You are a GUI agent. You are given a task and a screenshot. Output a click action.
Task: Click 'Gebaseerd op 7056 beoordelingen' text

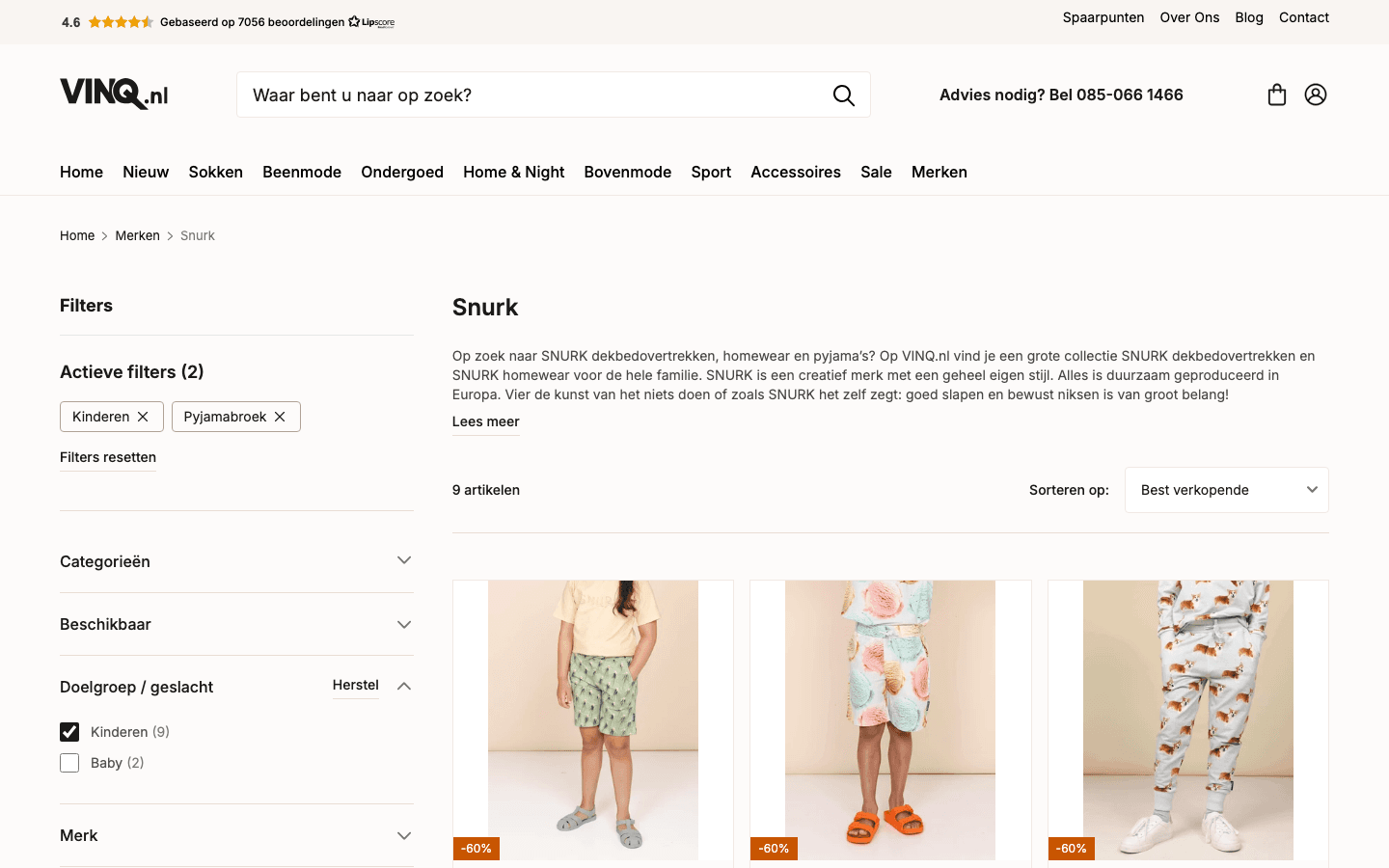[252, 22]
